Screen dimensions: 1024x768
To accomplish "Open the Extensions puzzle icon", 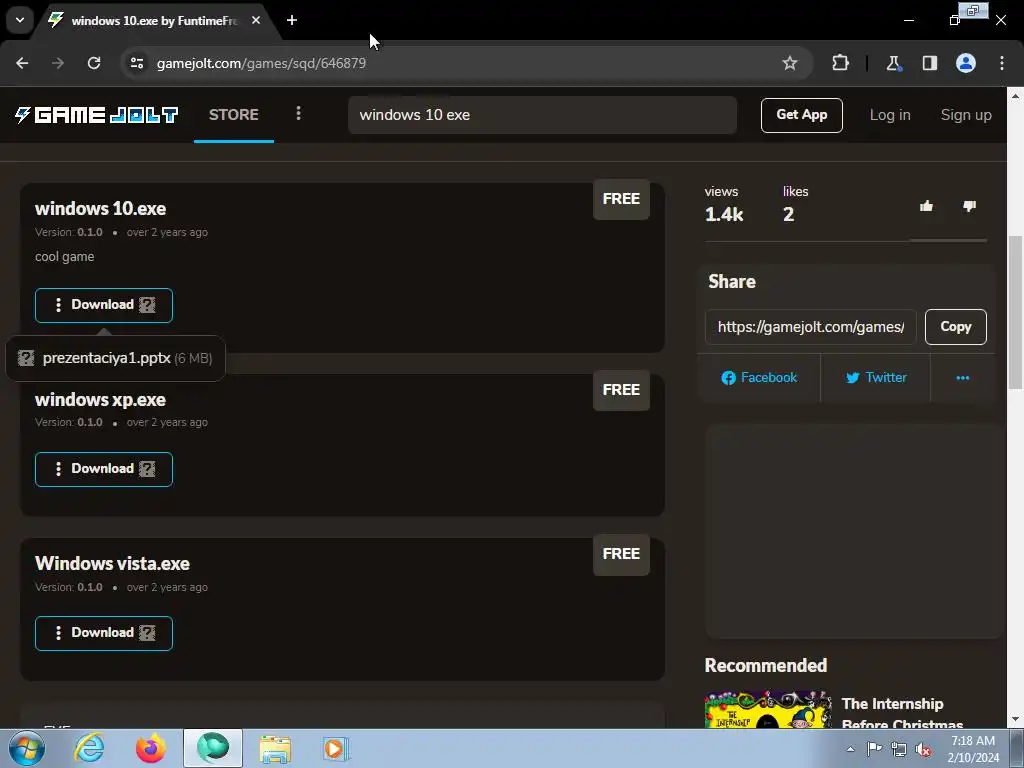I will tap(840, 63).
